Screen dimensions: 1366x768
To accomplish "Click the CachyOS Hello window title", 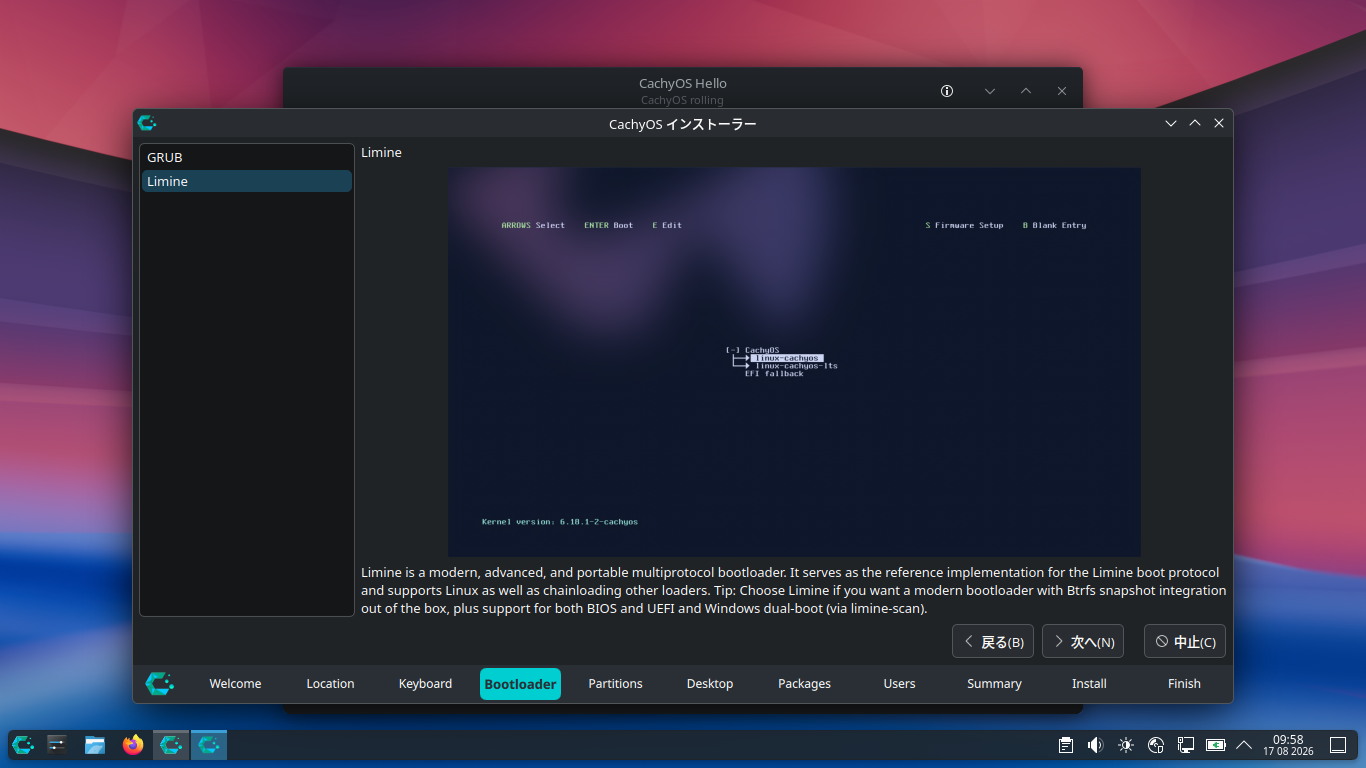I will click(683, 84).
